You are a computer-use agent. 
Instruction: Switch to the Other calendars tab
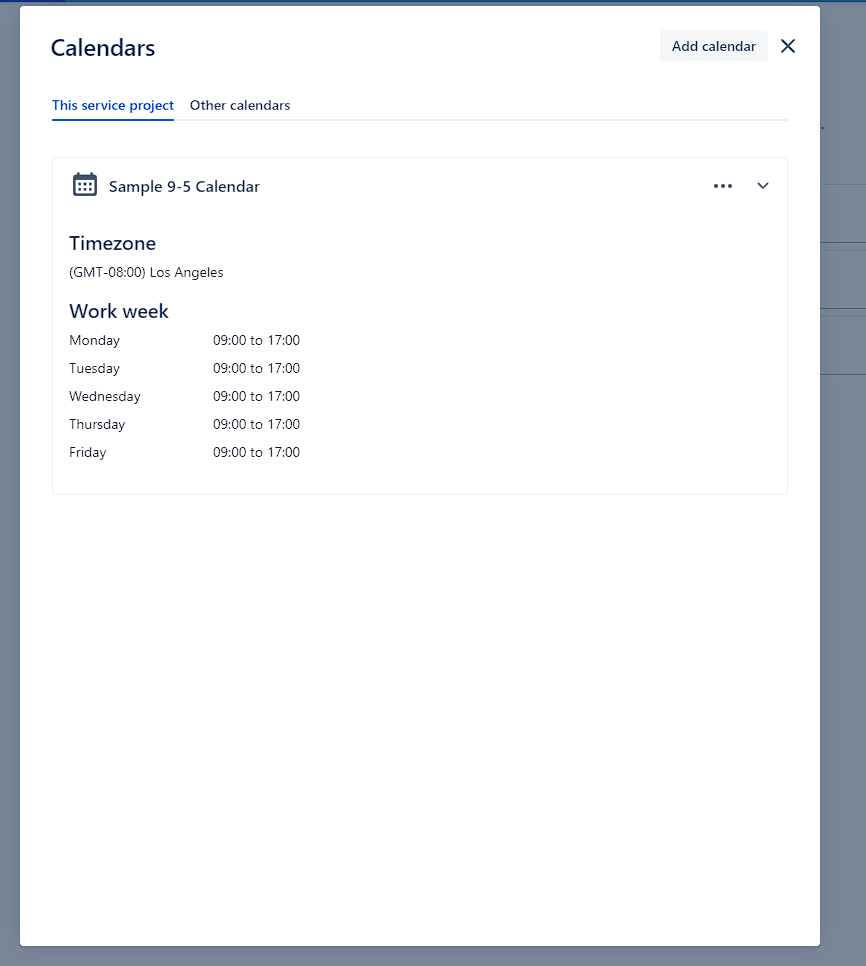[240, 105]
